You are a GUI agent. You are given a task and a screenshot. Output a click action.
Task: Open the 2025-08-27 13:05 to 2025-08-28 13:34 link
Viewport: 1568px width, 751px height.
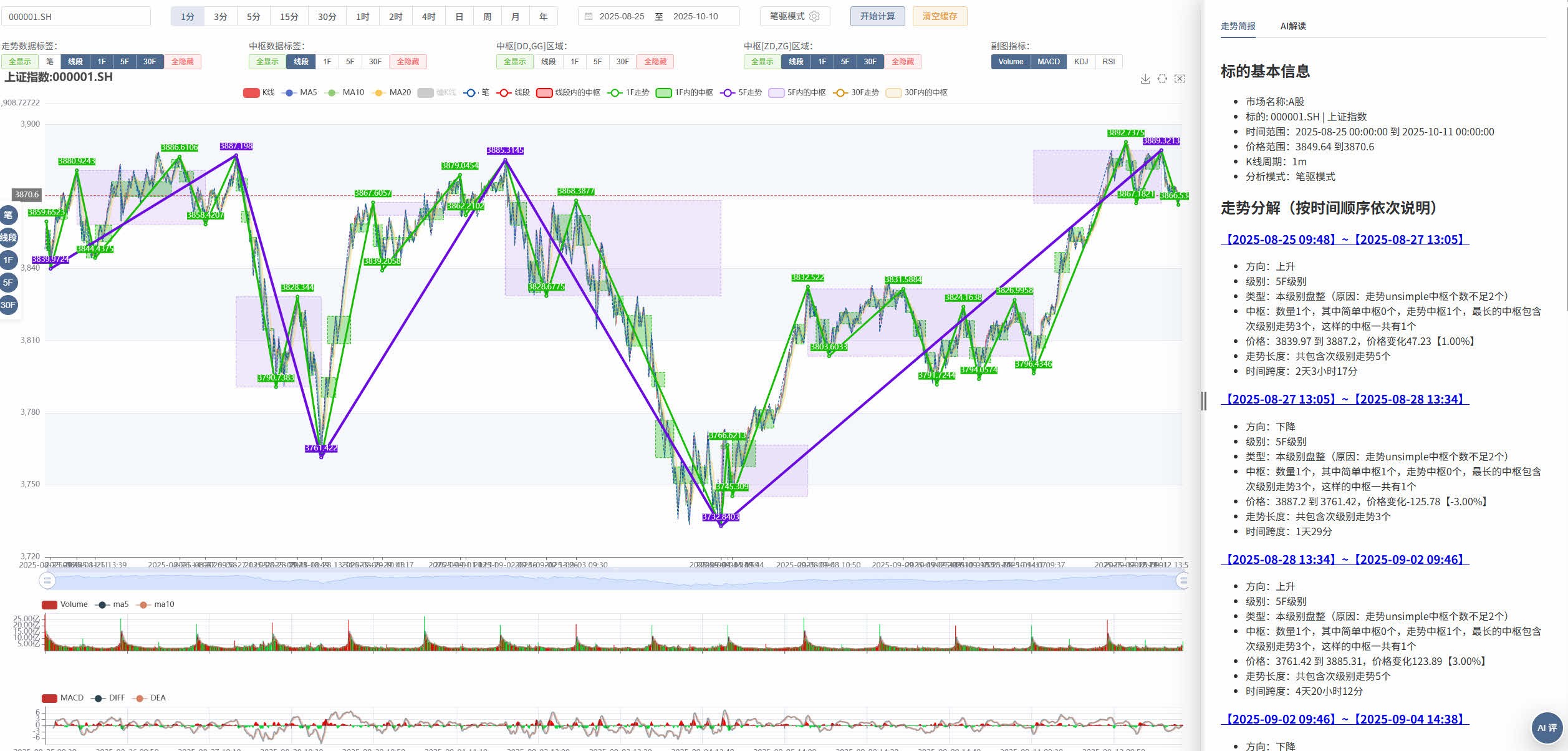click(1344, 399)
